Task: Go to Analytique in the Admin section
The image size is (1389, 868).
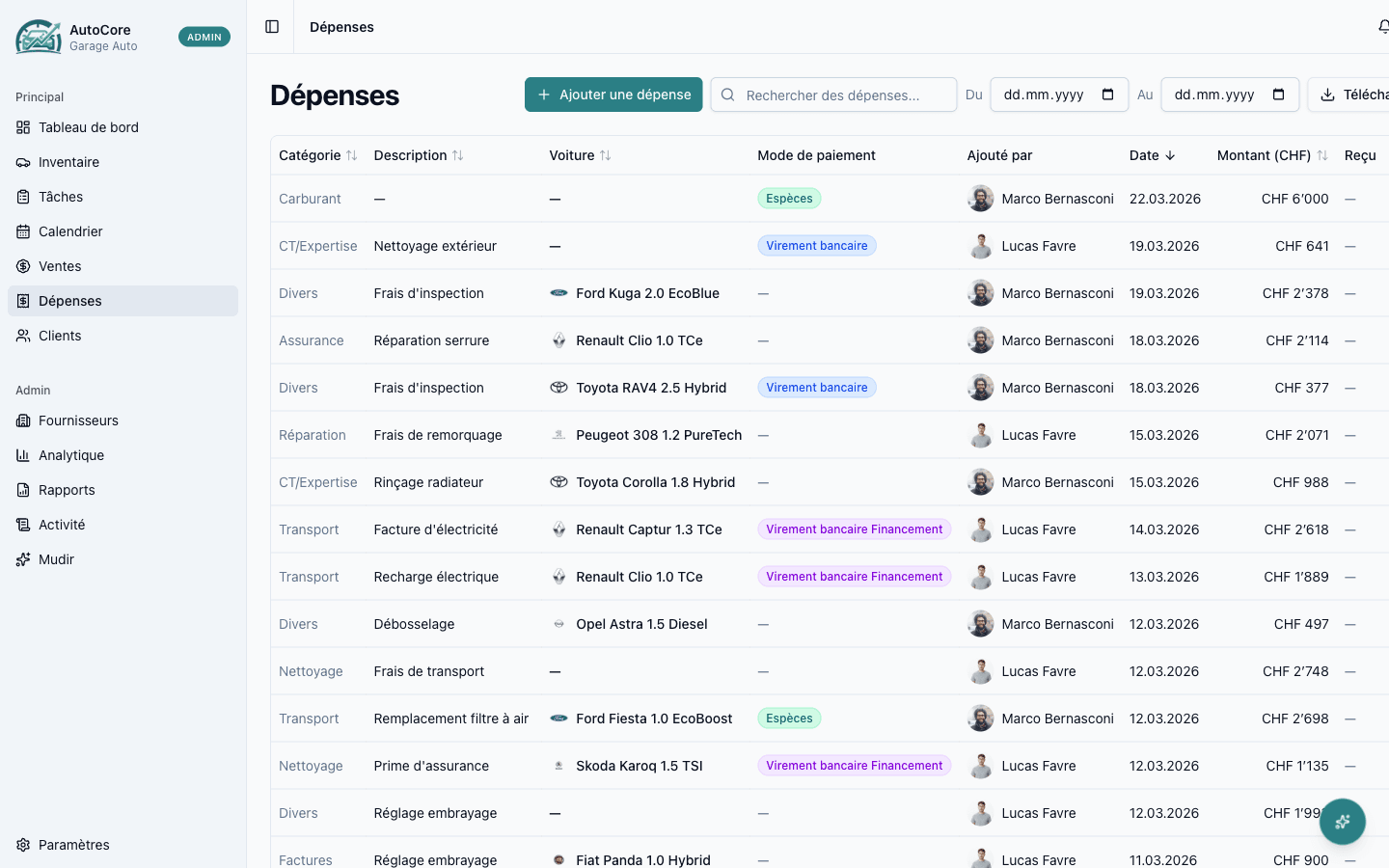Action: [70, 455]
